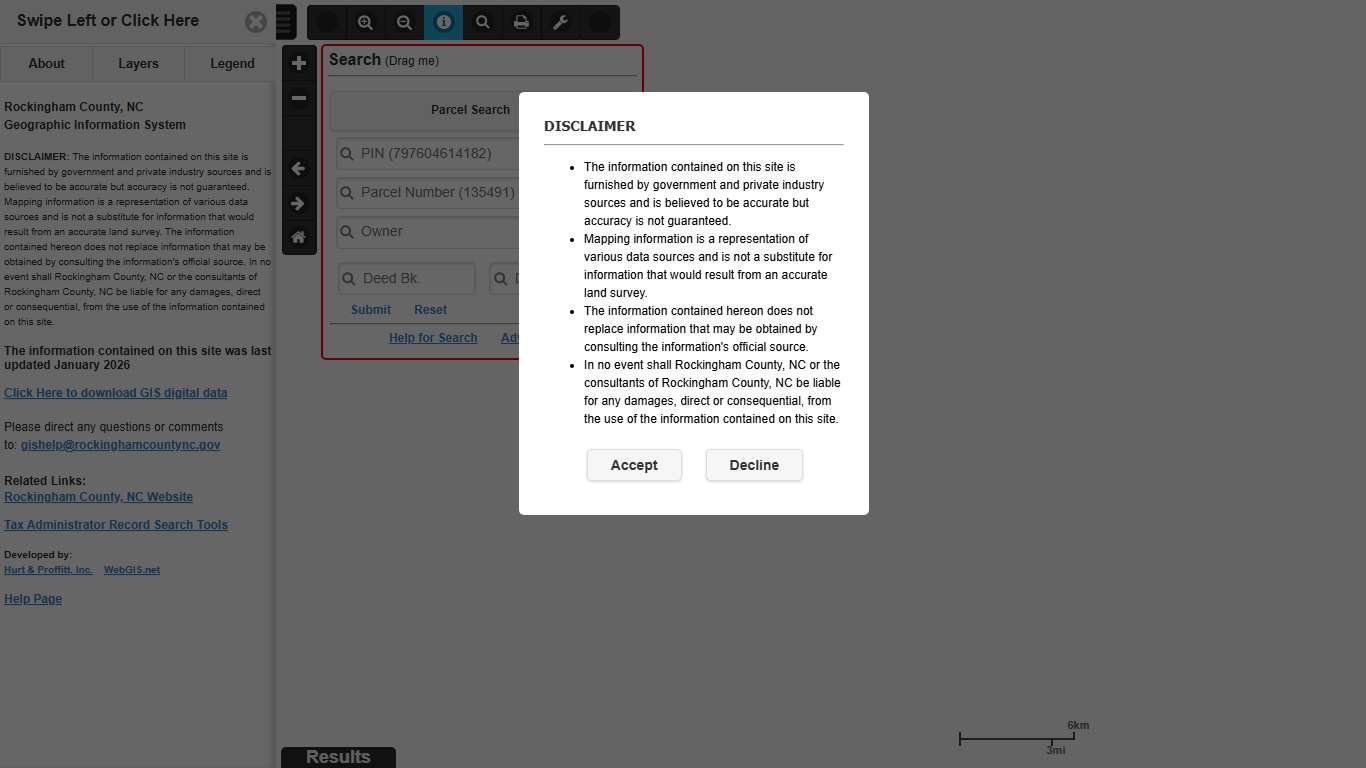Open the About tab
This screenshot has height=768, width=1366.
(46, 63)
